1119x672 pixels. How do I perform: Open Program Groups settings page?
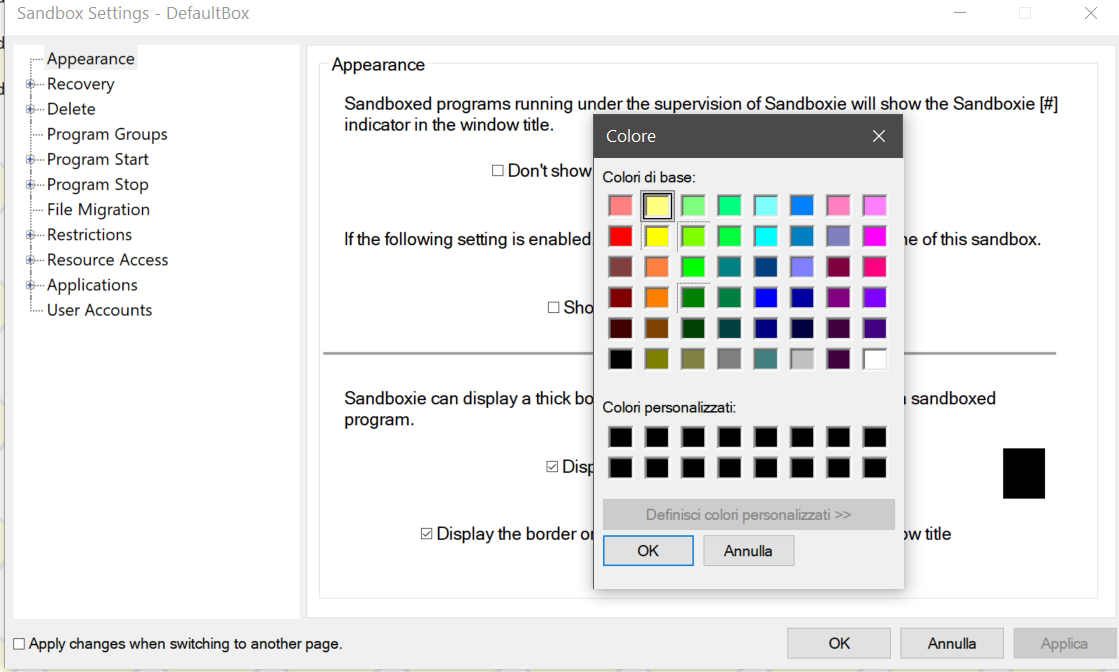coord(107,134)
